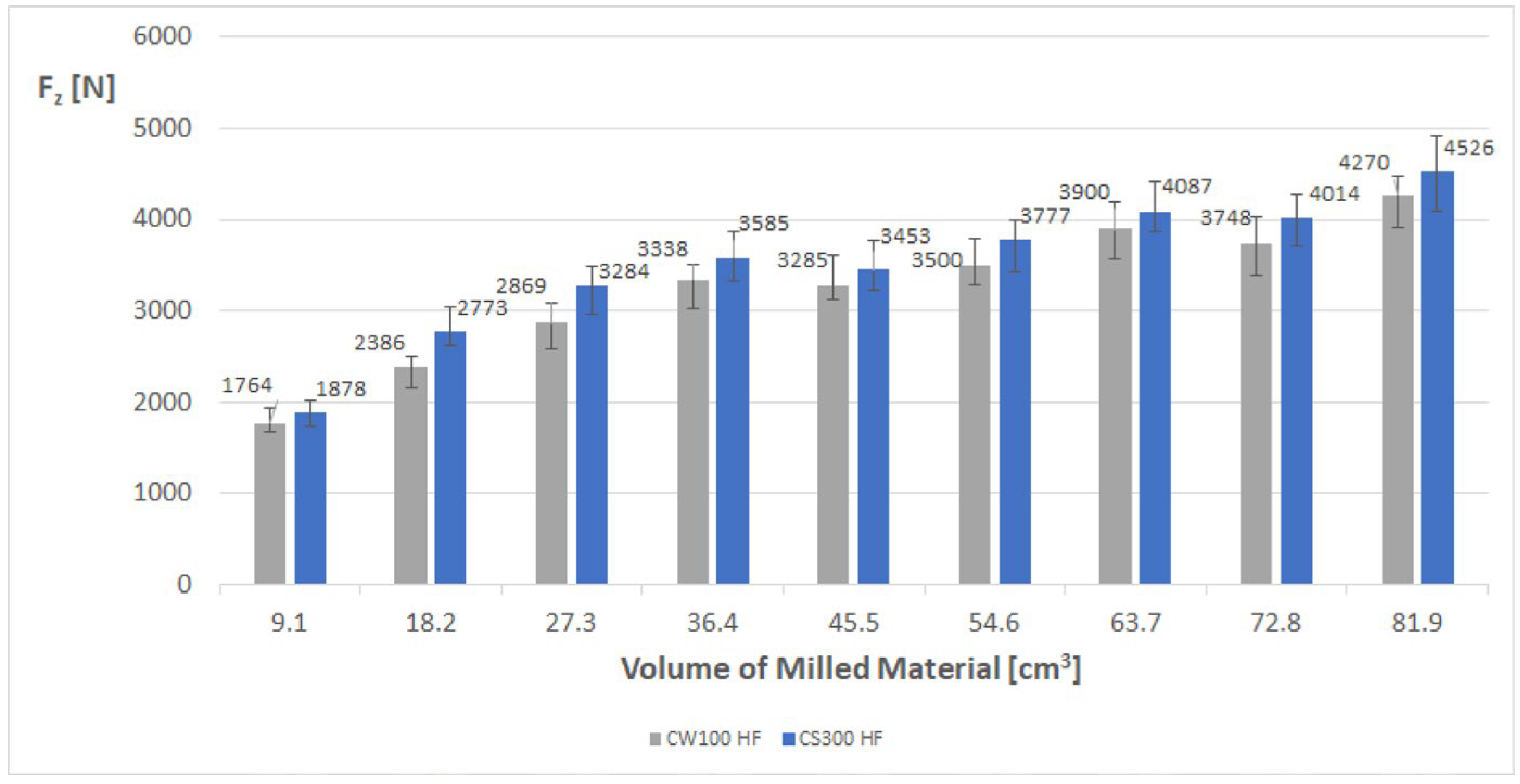Click the 6000 y-axis tick label
The width and height of the screenshot is (1520, 784).
[x=162, y=36]
